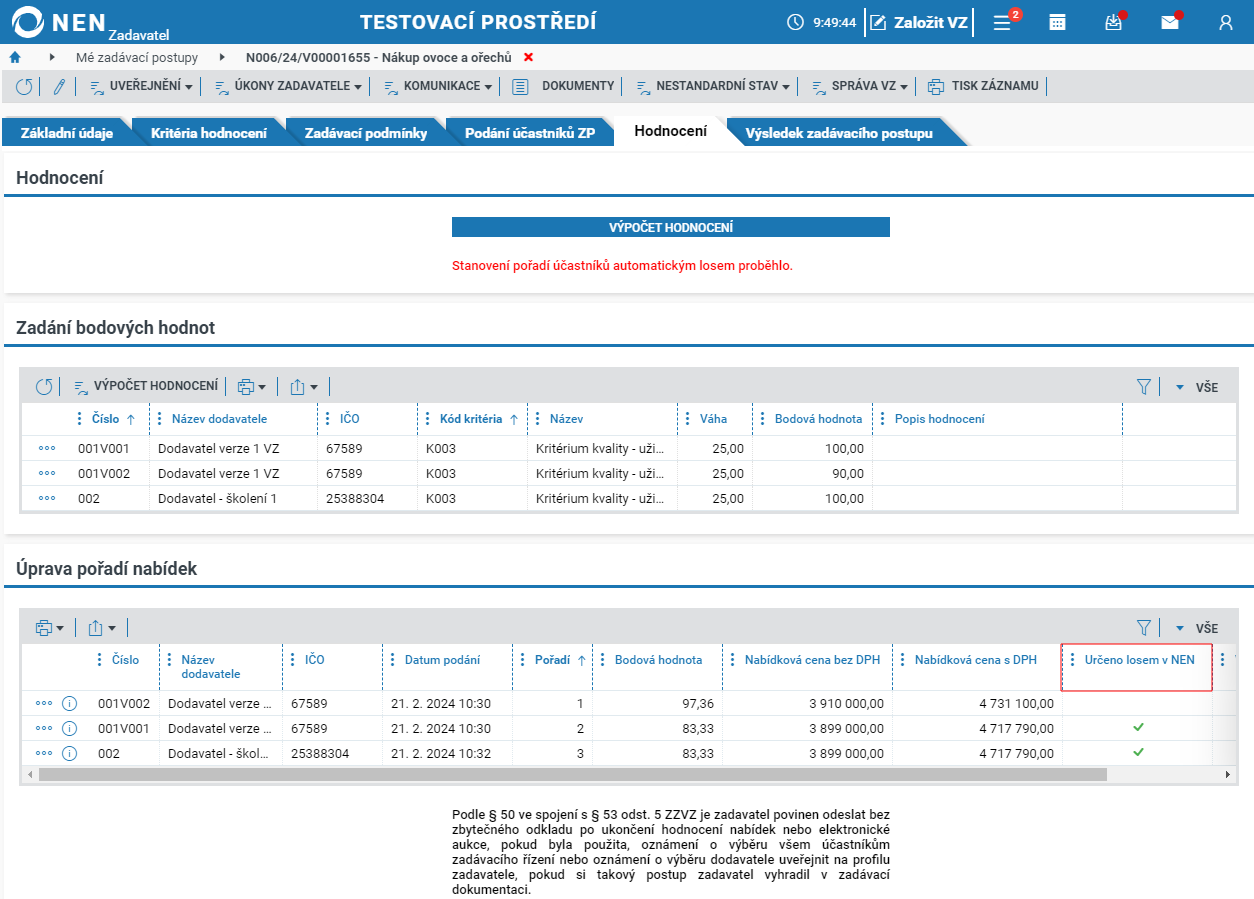Click filter icon in Úprava pořadí nabídek

1144,628
